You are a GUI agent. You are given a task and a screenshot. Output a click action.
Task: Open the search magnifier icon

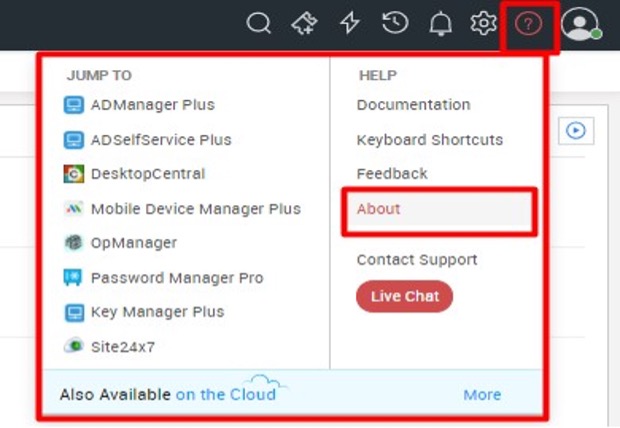pyautogui.click(x=259, y=23)
